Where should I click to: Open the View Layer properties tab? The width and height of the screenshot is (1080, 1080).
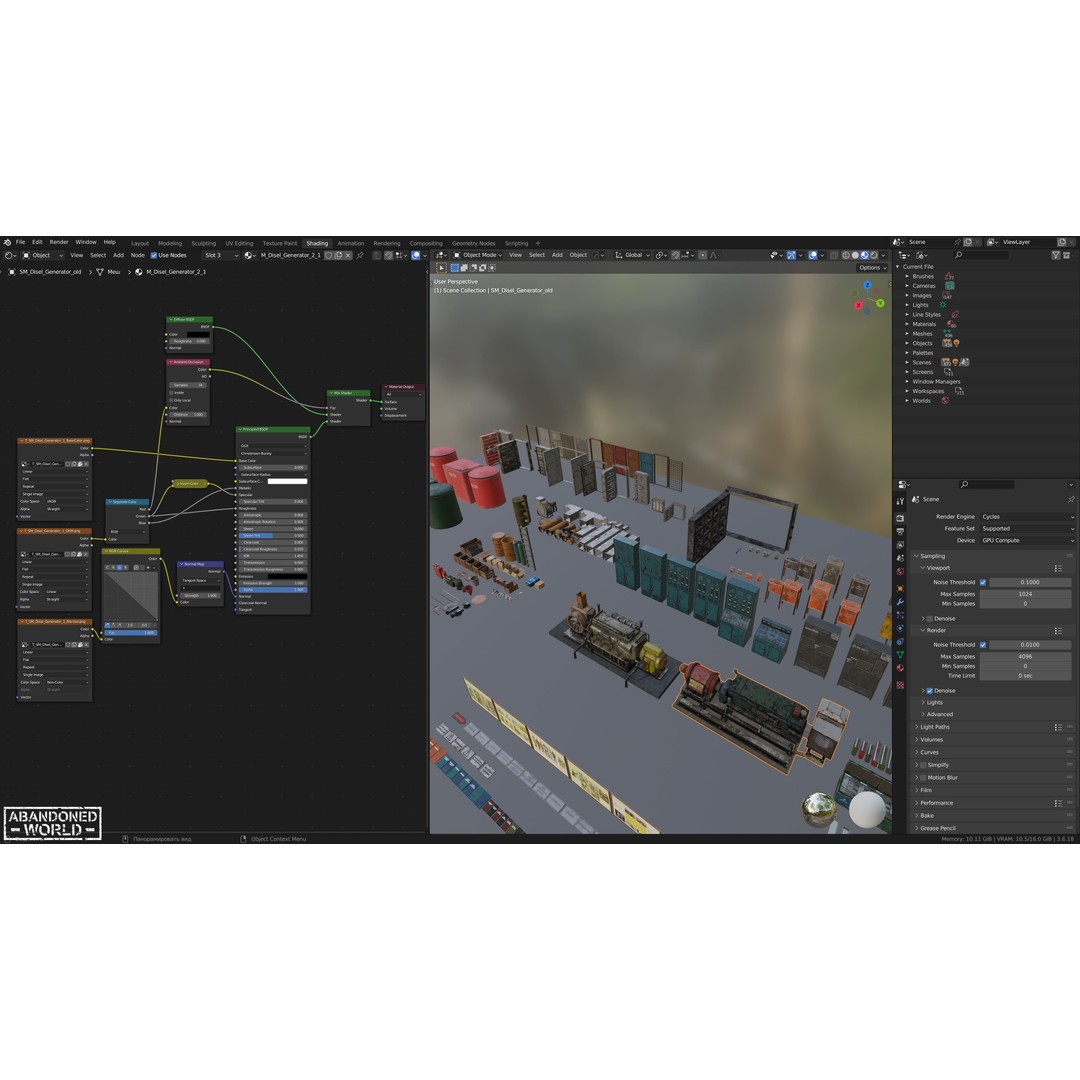coord(900,545)
